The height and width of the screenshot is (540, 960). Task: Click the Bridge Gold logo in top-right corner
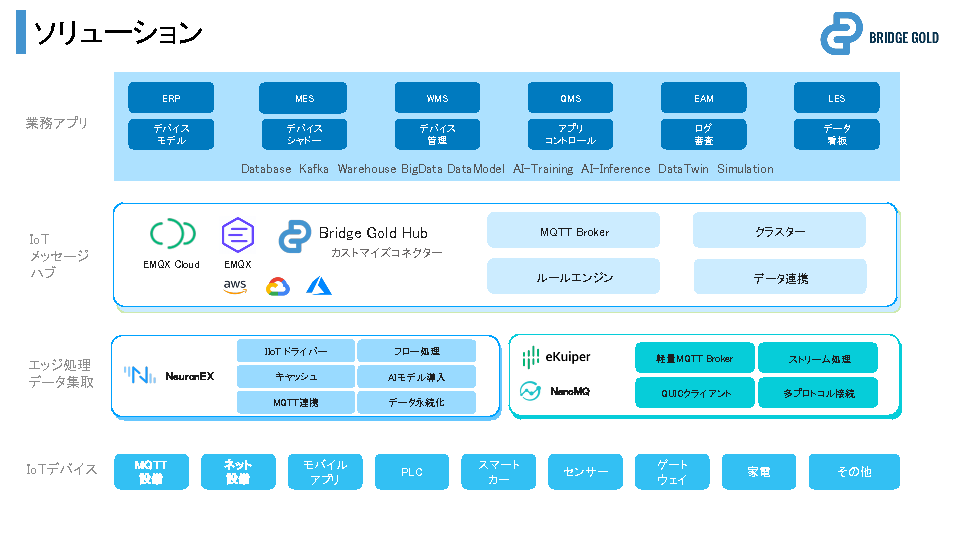coord(841,34)
